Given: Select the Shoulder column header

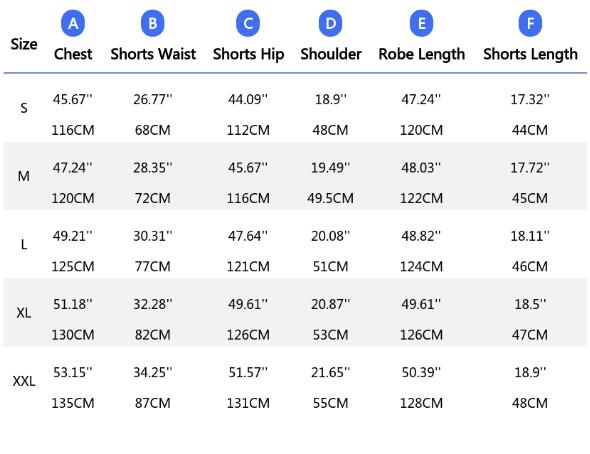Looking at the screenshot, I should pos(331,54).
